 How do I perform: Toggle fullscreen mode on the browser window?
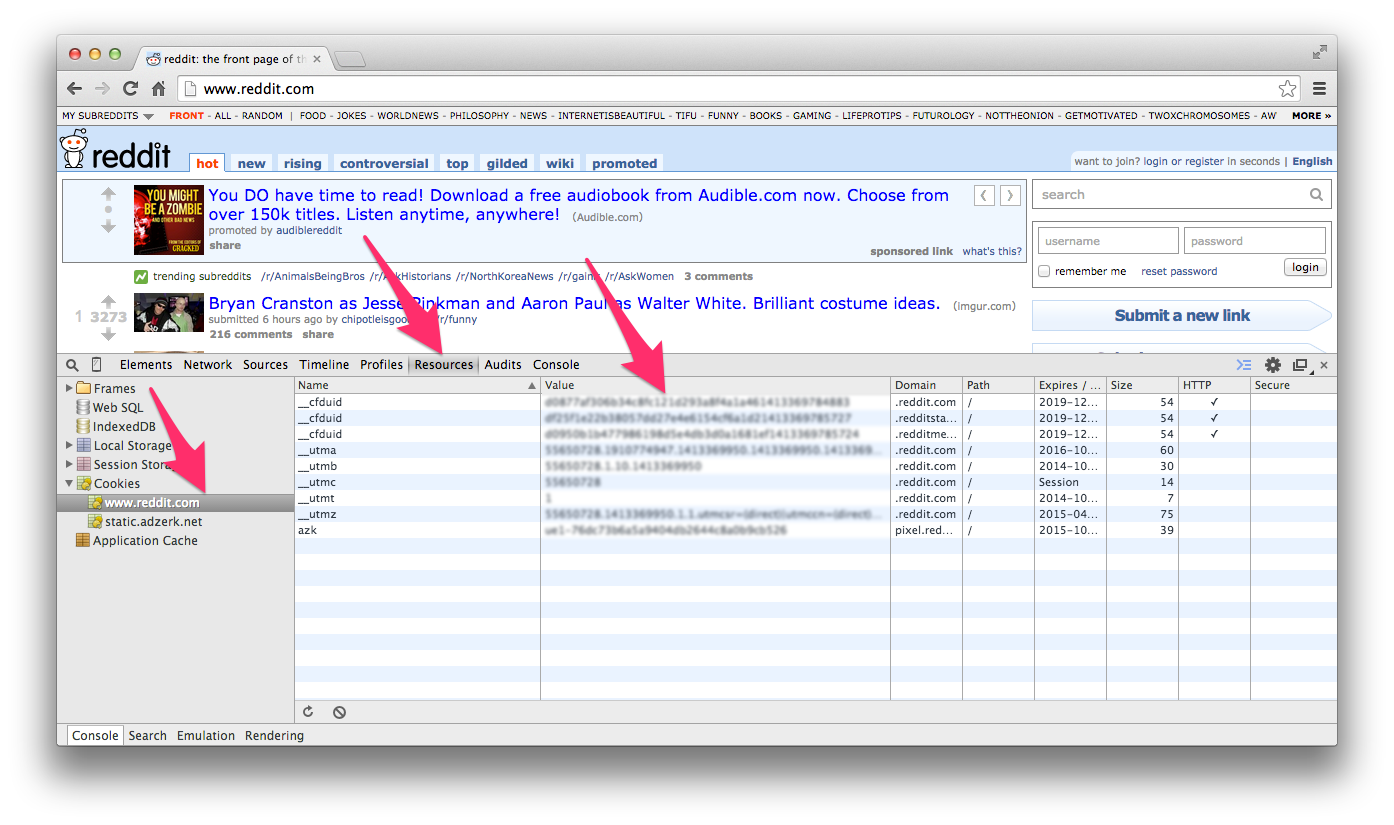click(1320, 51)
